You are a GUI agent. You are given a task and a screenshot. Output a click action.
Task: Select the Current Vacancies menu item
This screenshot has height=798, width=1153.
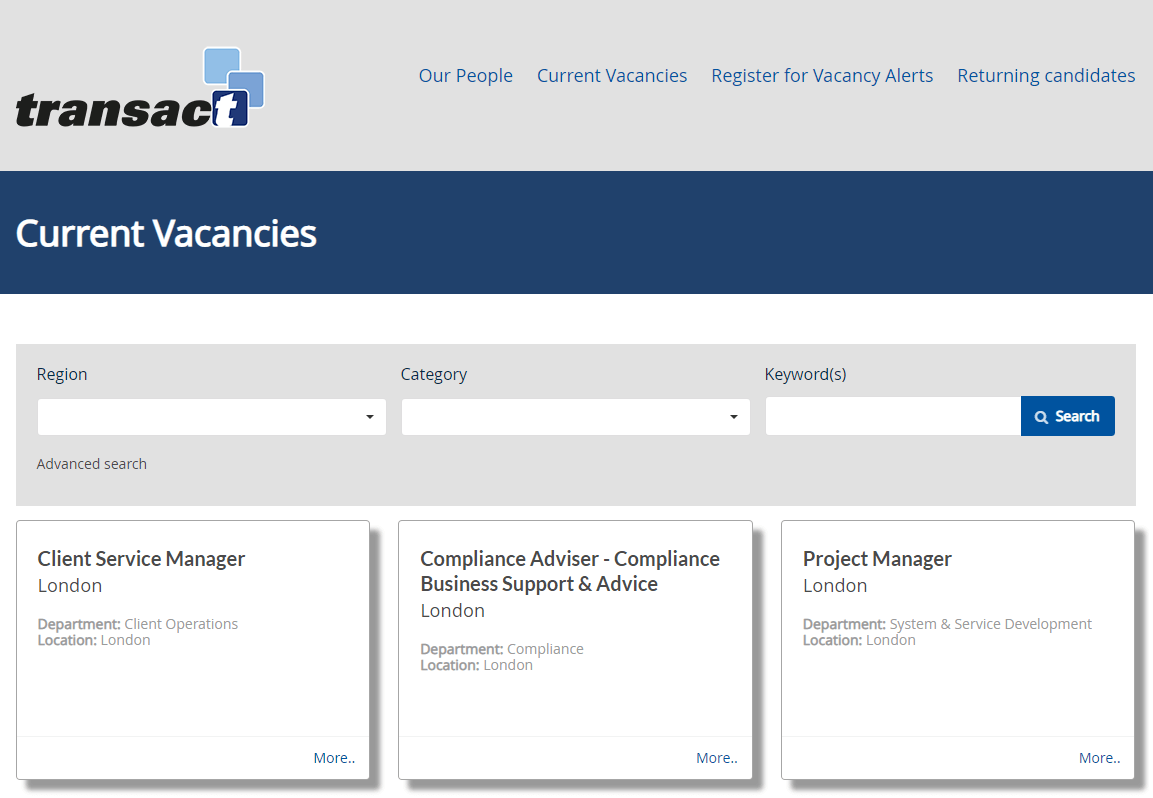tap(611, 75)
